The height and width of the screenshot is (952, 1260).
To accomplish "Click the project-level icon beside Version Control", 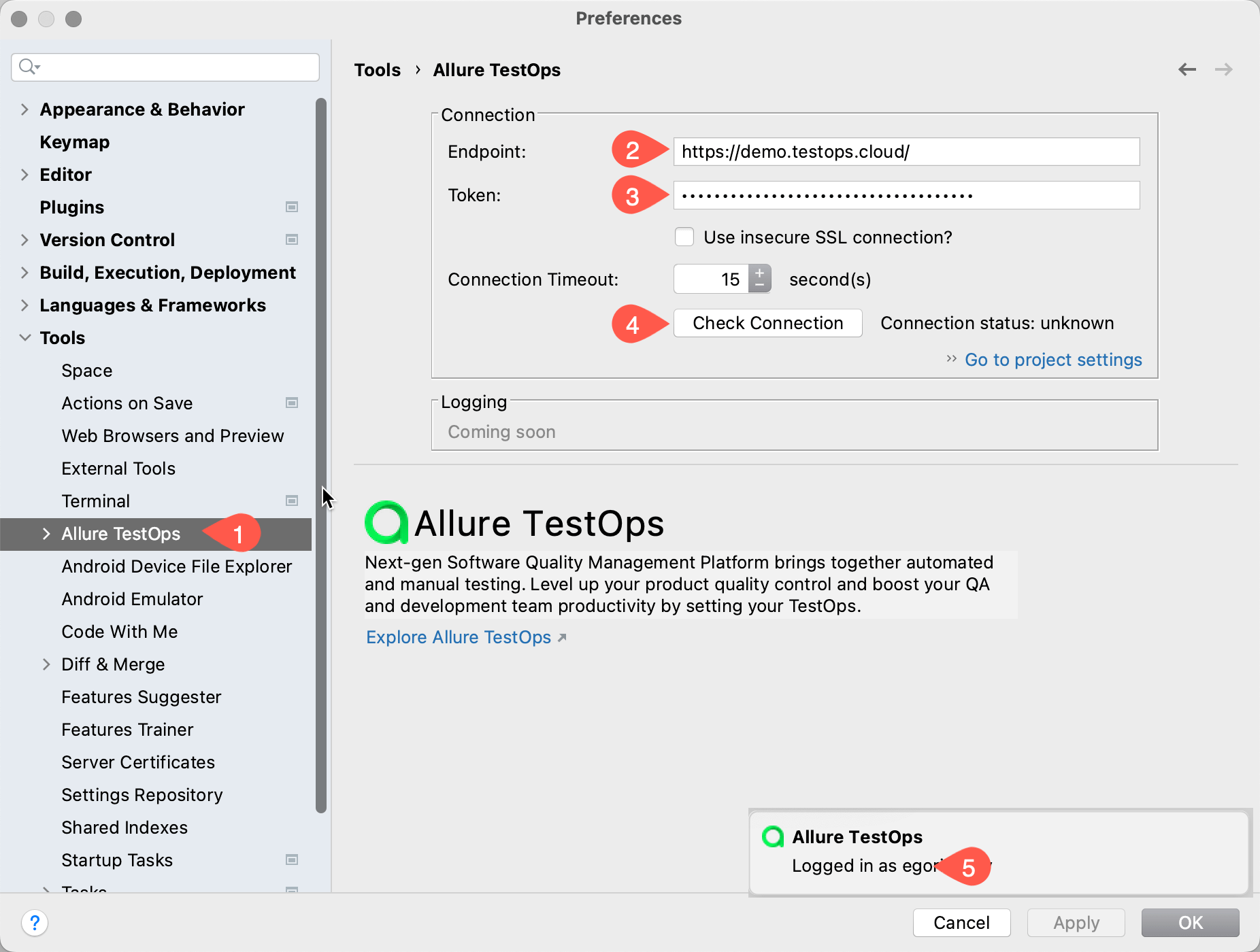I will coord(292,239).
